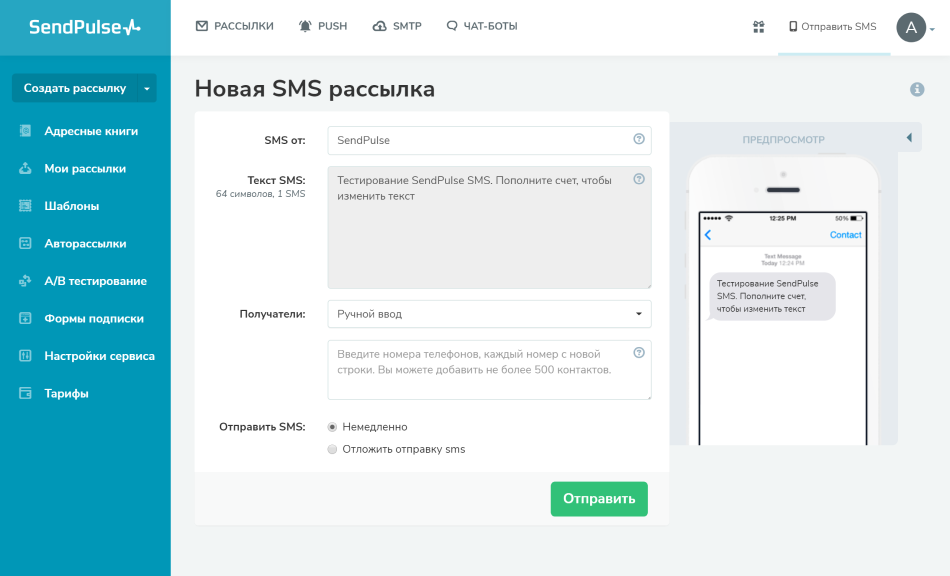Click the preview SMS message bubble
The height and width of the screenshot is (576, 950).
click(772, 296)
